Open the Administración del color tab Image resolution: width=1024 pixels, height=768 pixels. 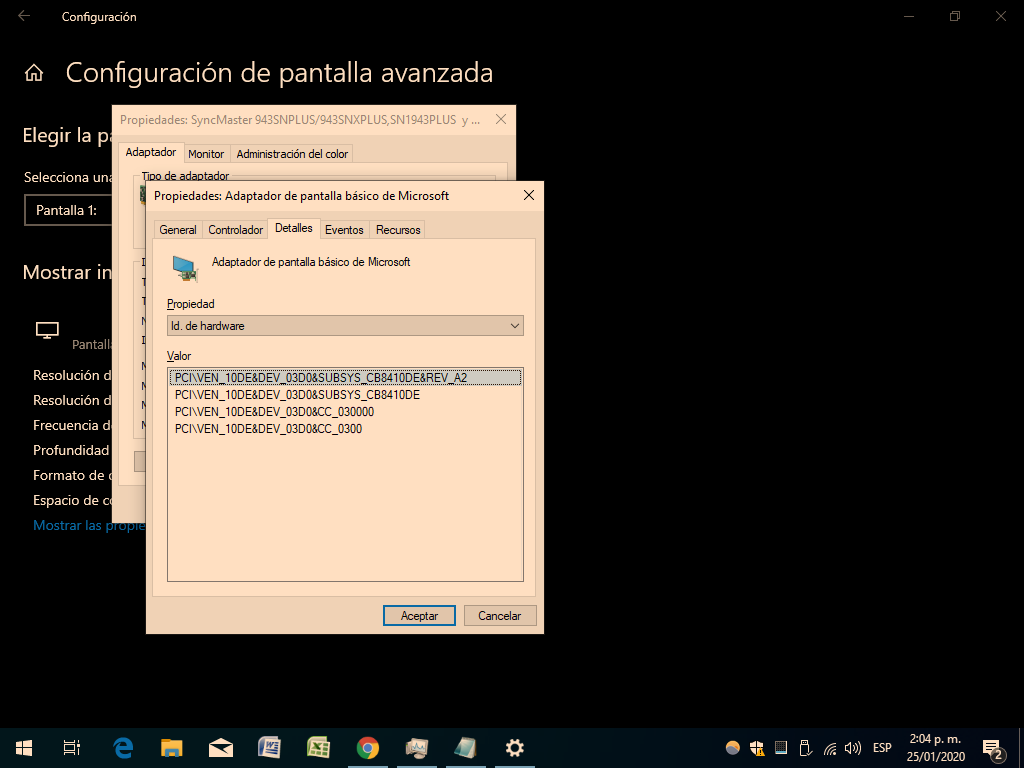292,154
